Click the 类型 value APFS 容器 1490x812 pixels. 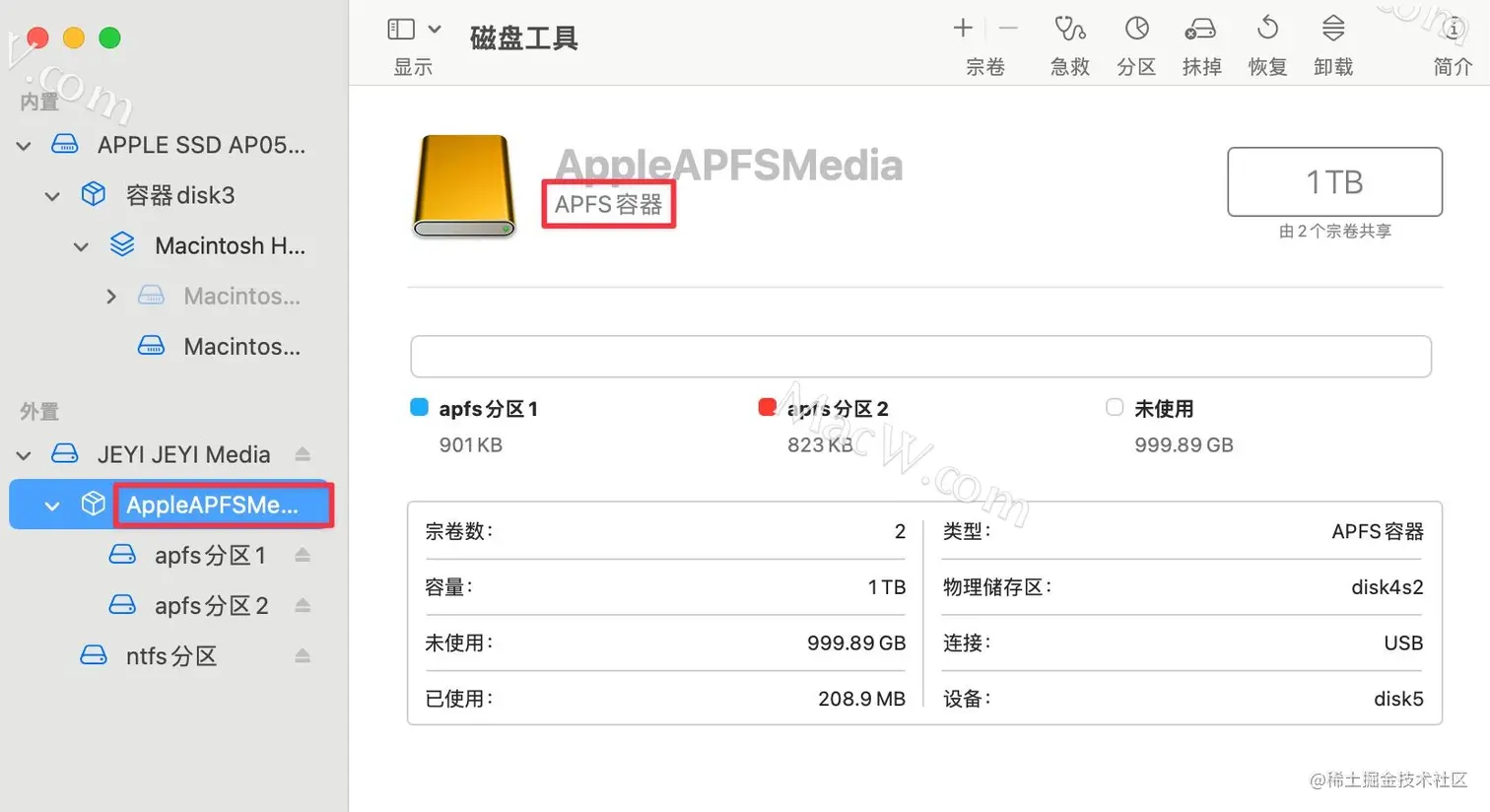coord(1378,532)
